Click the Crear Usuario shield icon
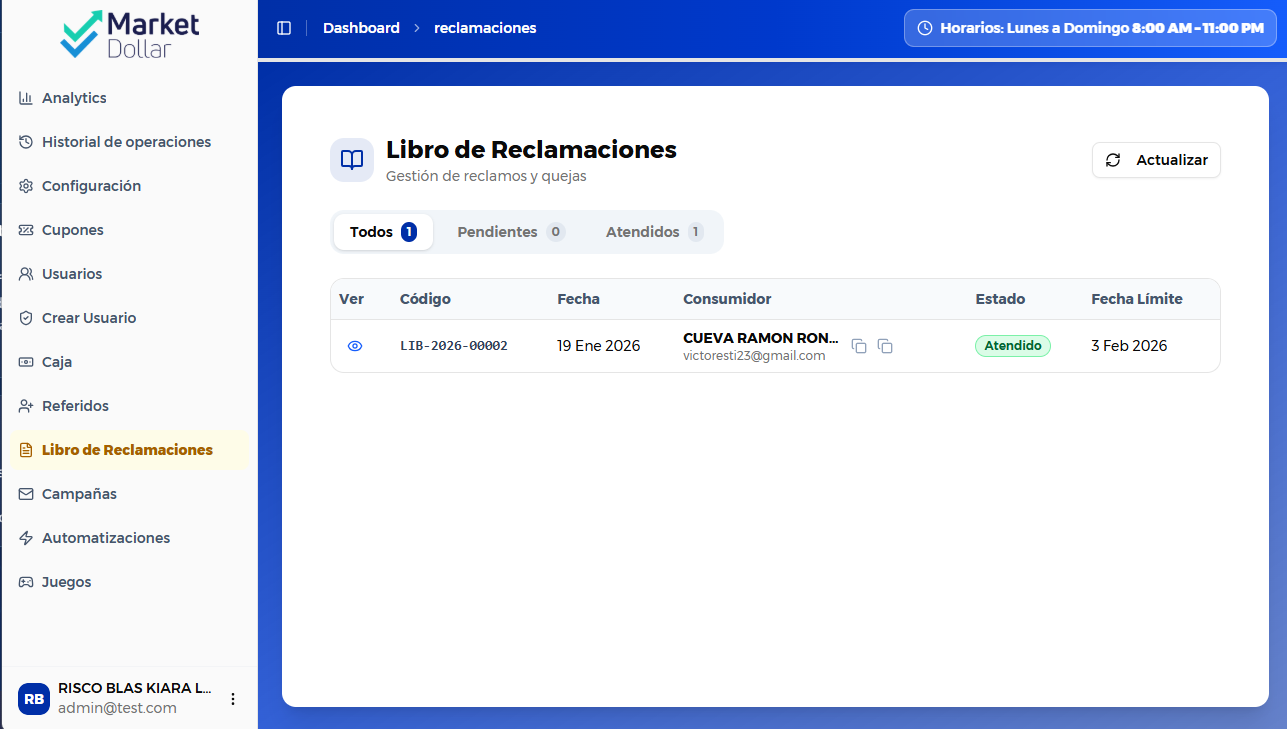 [x=26, y=318]
